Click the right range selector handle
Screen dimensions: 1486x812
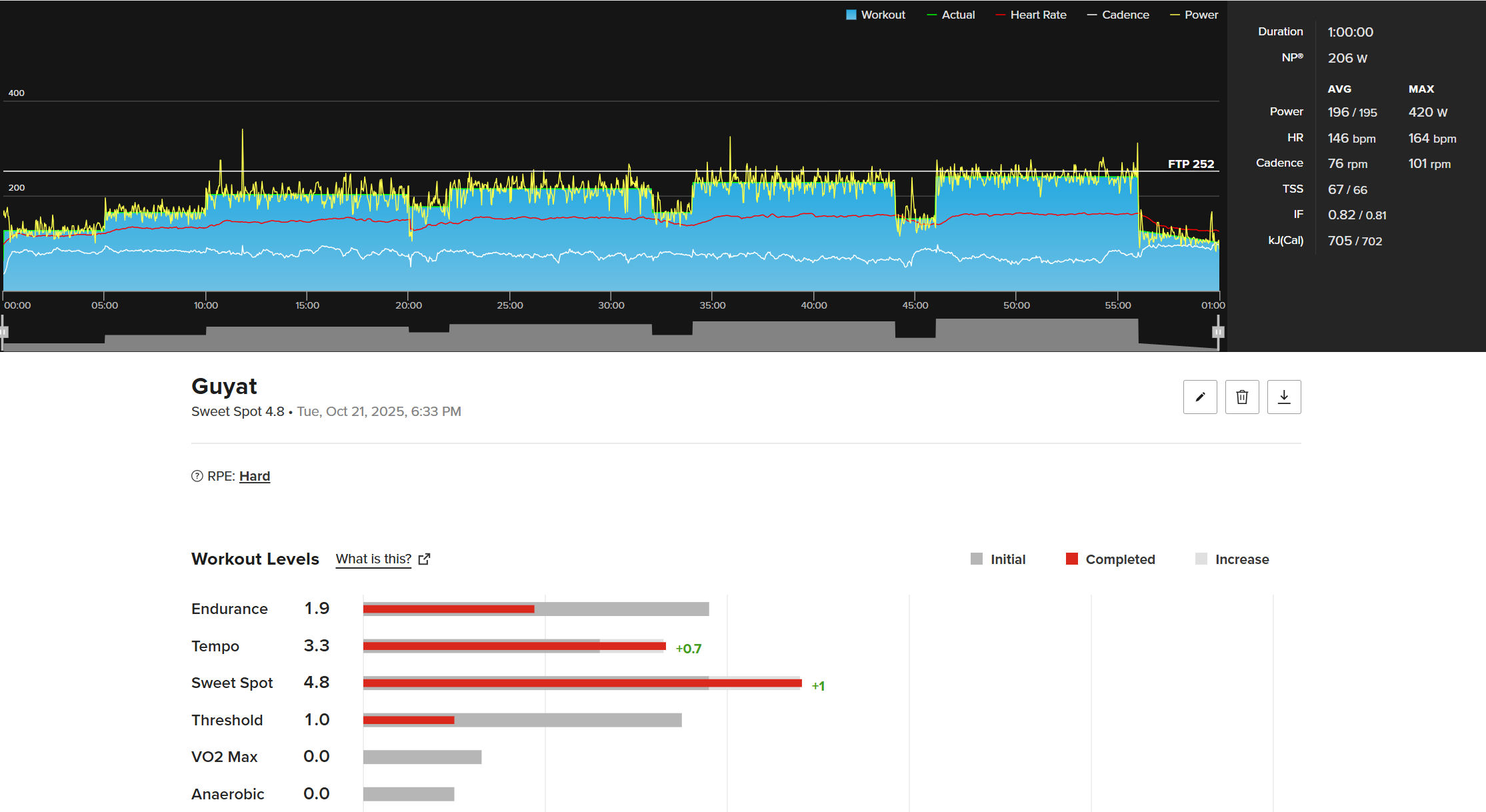1218,332
